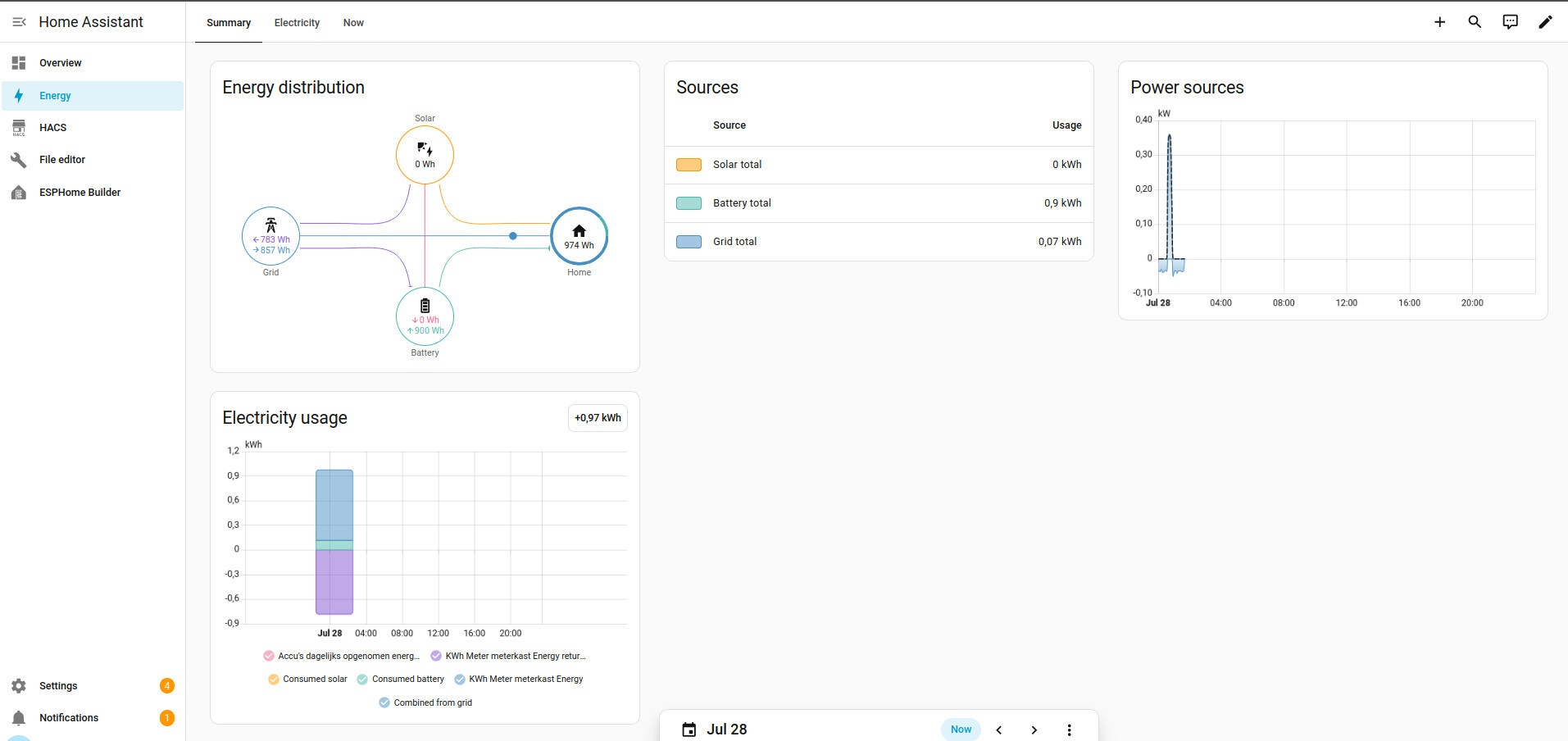Open Settings in the sidebar
Viewport: 1568px width, 741px height.
(x=93, y=686)
